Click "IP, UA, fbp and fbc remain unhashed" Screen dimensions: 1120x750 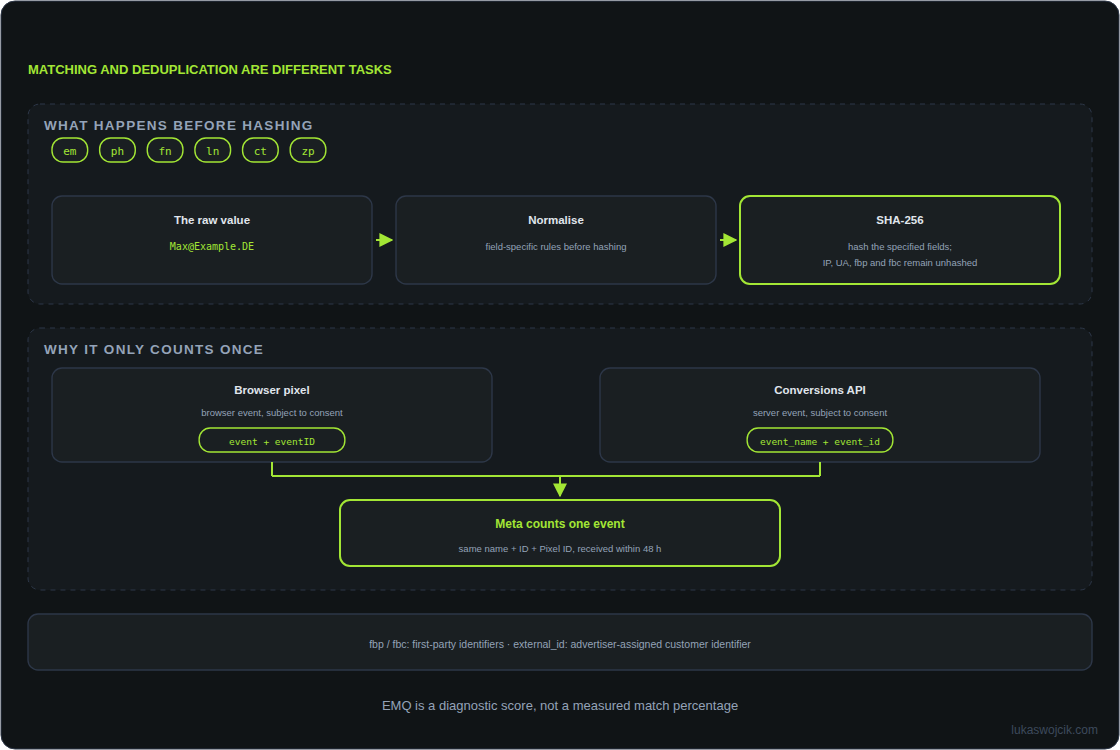coord(900,263)
